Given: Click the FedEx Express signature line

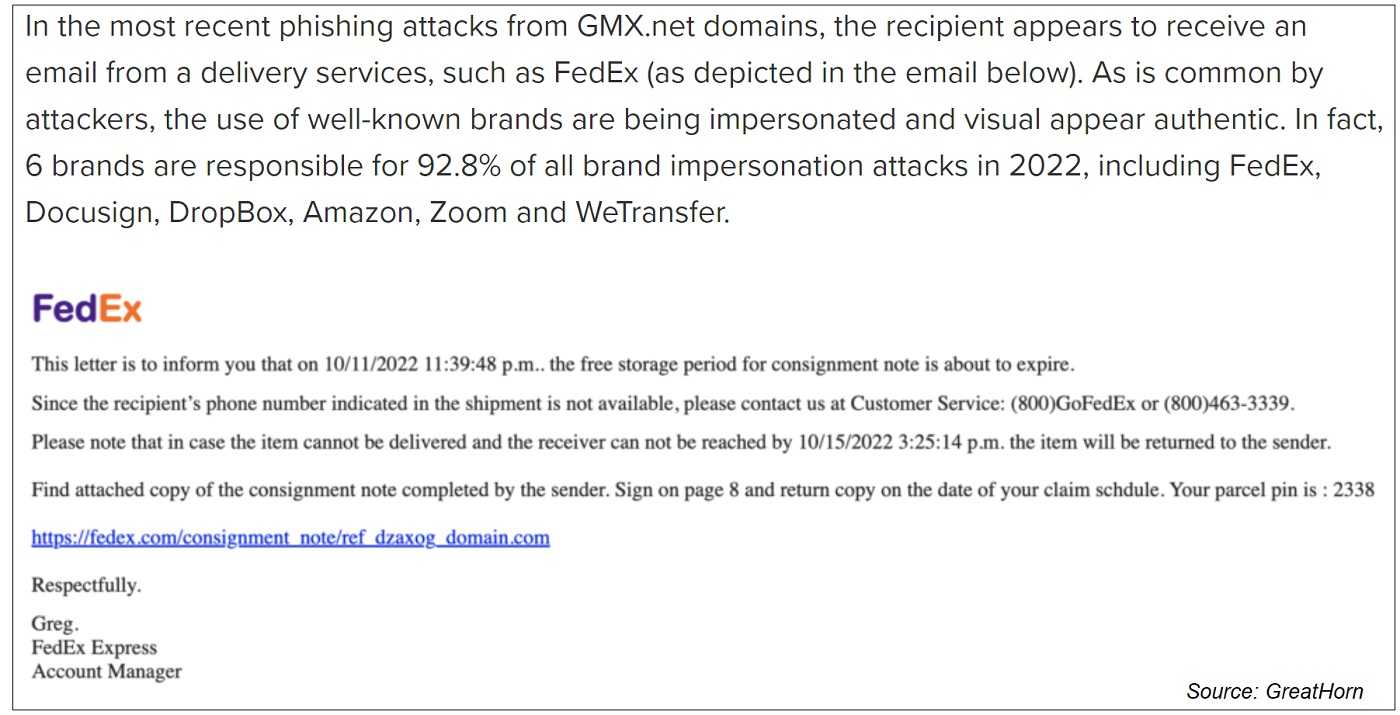Looking at the screenshot, I should coord(95,648).
